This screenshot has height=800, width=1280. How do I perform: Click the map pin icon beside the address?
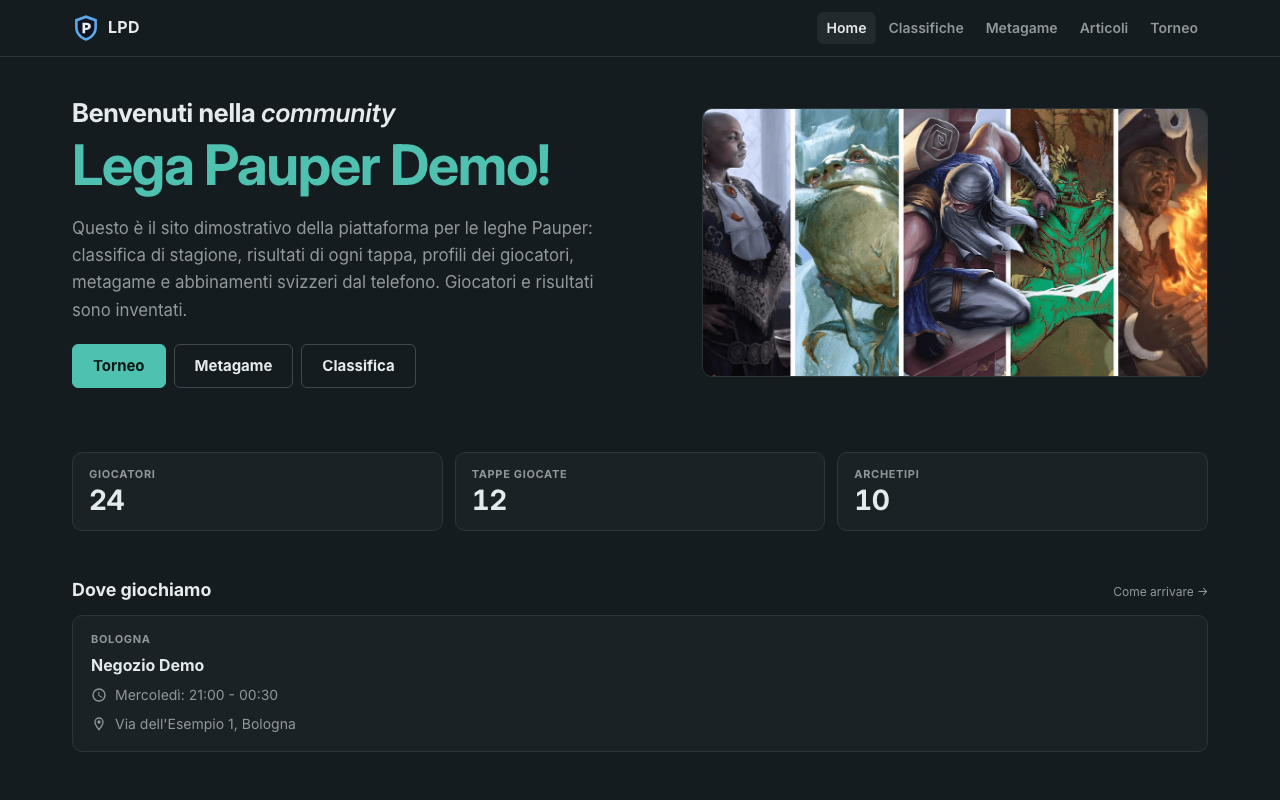coord(99,724)
